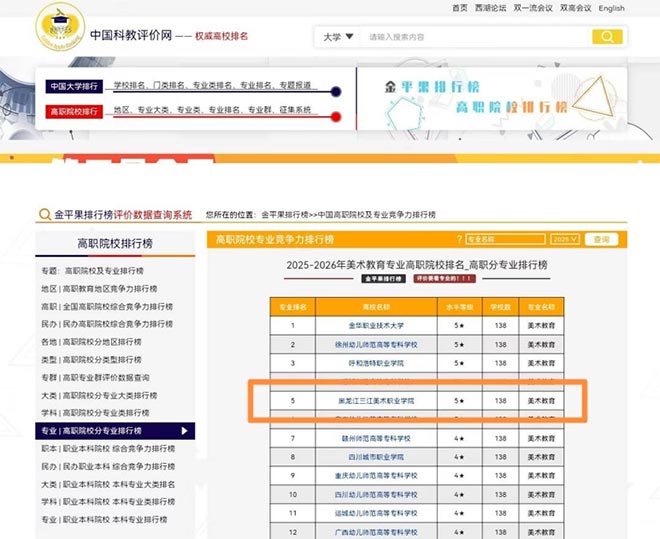Click the black 金平果排行榜 tag button
Image resolution: width=660 pixels, height=539 pixels.
pos(384,279)
